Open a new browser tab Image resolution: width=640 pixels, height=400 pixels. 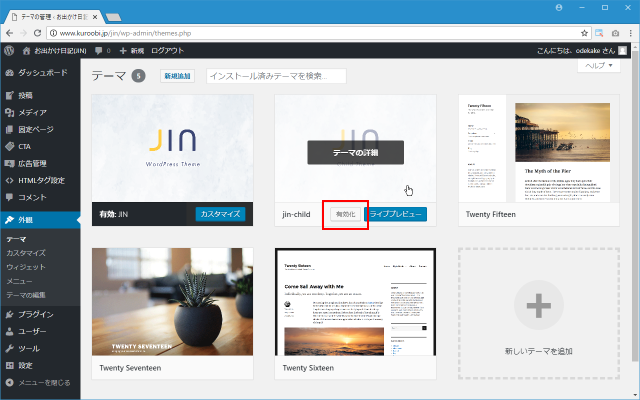[113, 17]
